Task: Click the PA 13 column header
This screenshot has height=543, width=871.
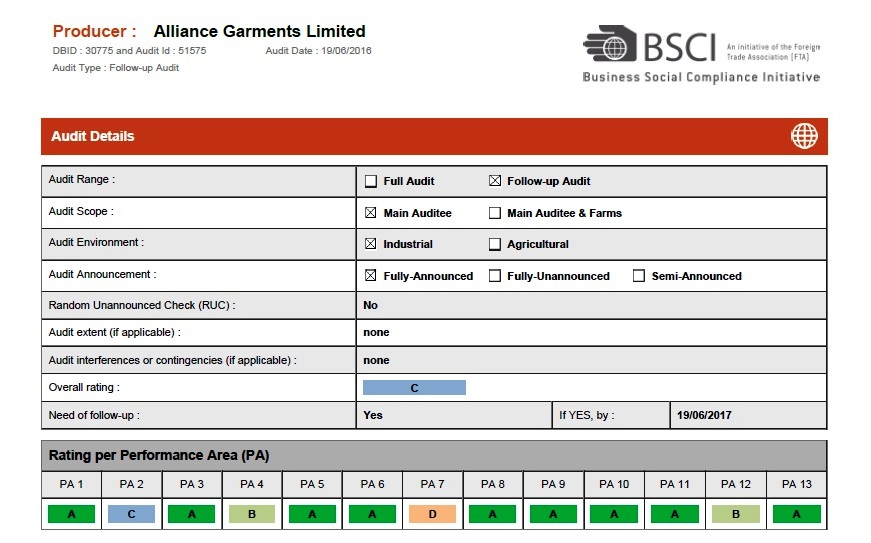Action: [x=797, y=484]
